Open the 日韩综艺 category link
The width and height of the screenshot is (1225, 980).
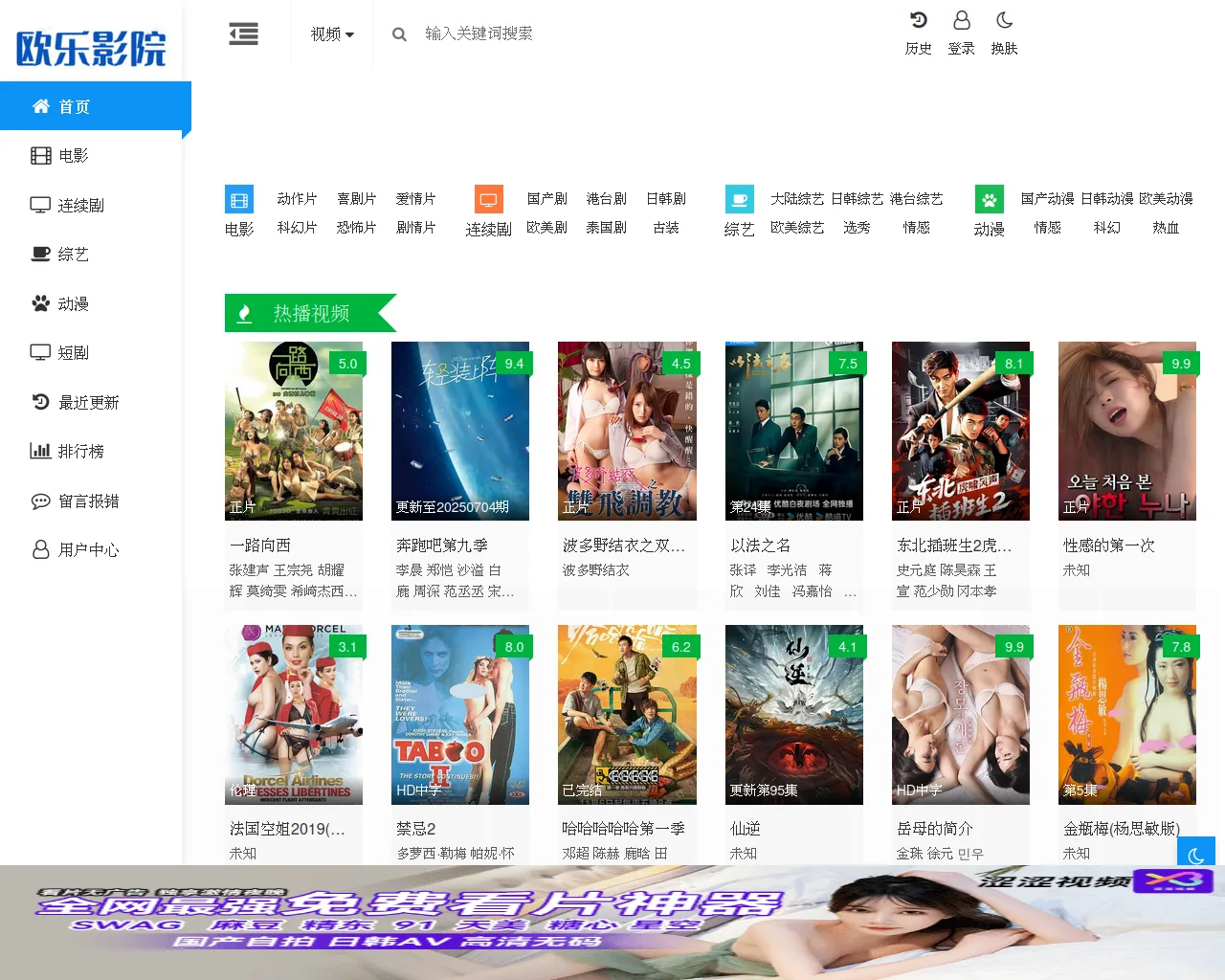point(857,198)
